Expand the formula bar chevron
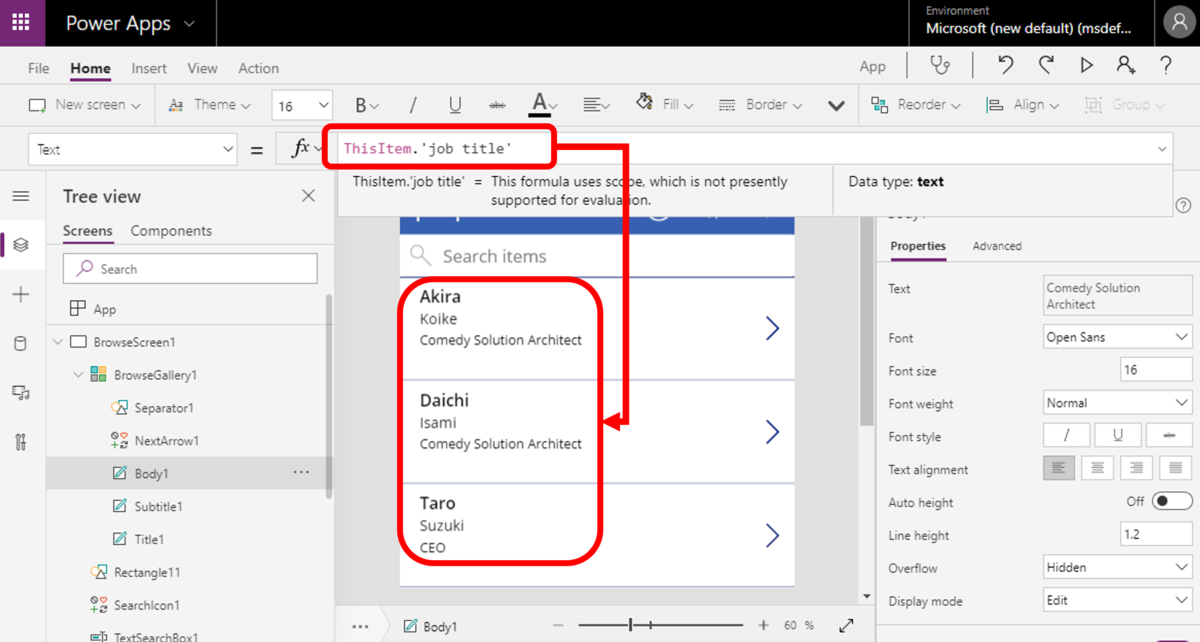This screenshot has height=642, width=1200. (x=1162, y=149)
